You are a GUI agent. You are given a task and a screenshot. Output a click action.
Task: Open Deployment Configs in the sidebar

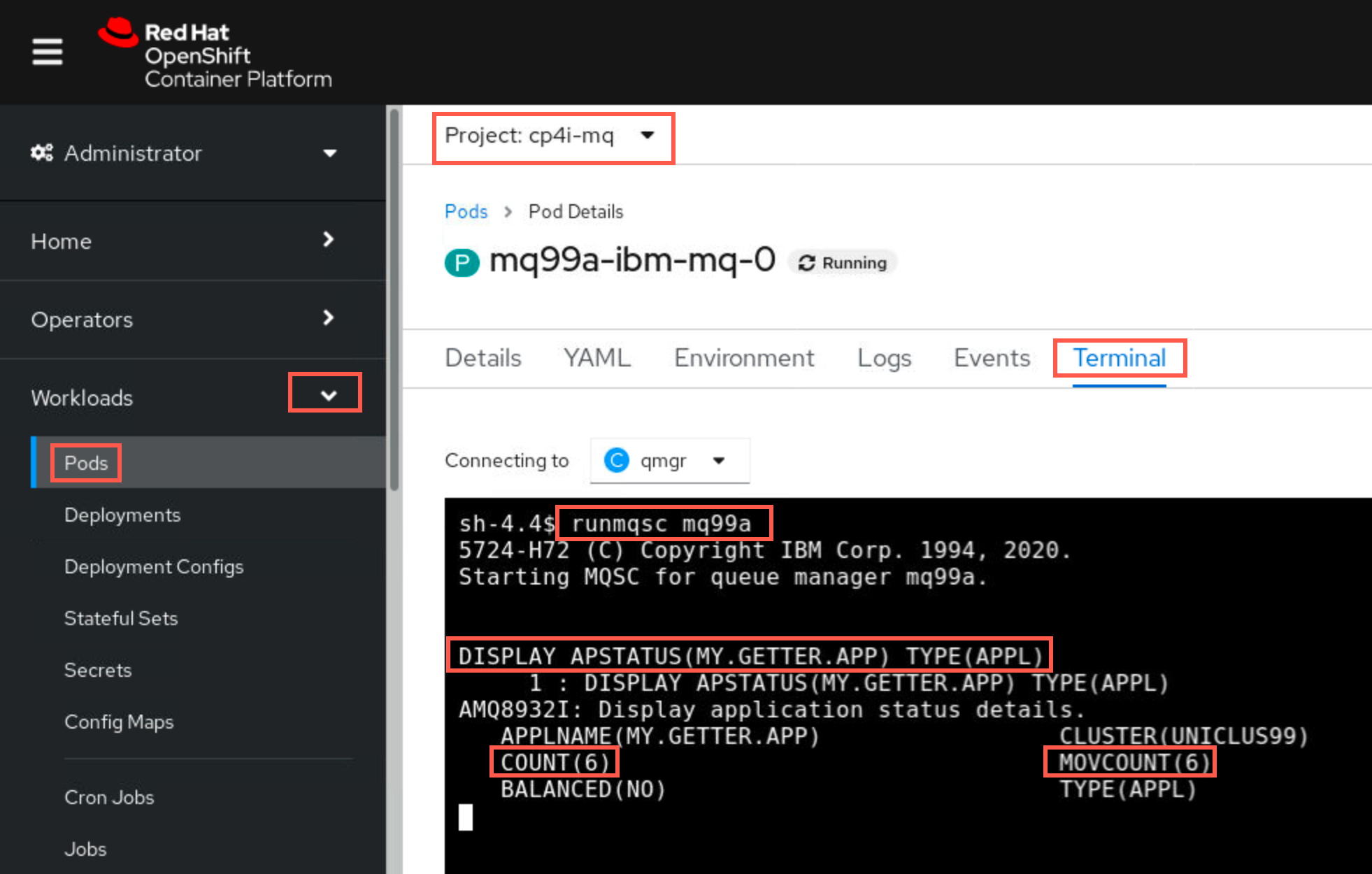click(x=154, y=566)
